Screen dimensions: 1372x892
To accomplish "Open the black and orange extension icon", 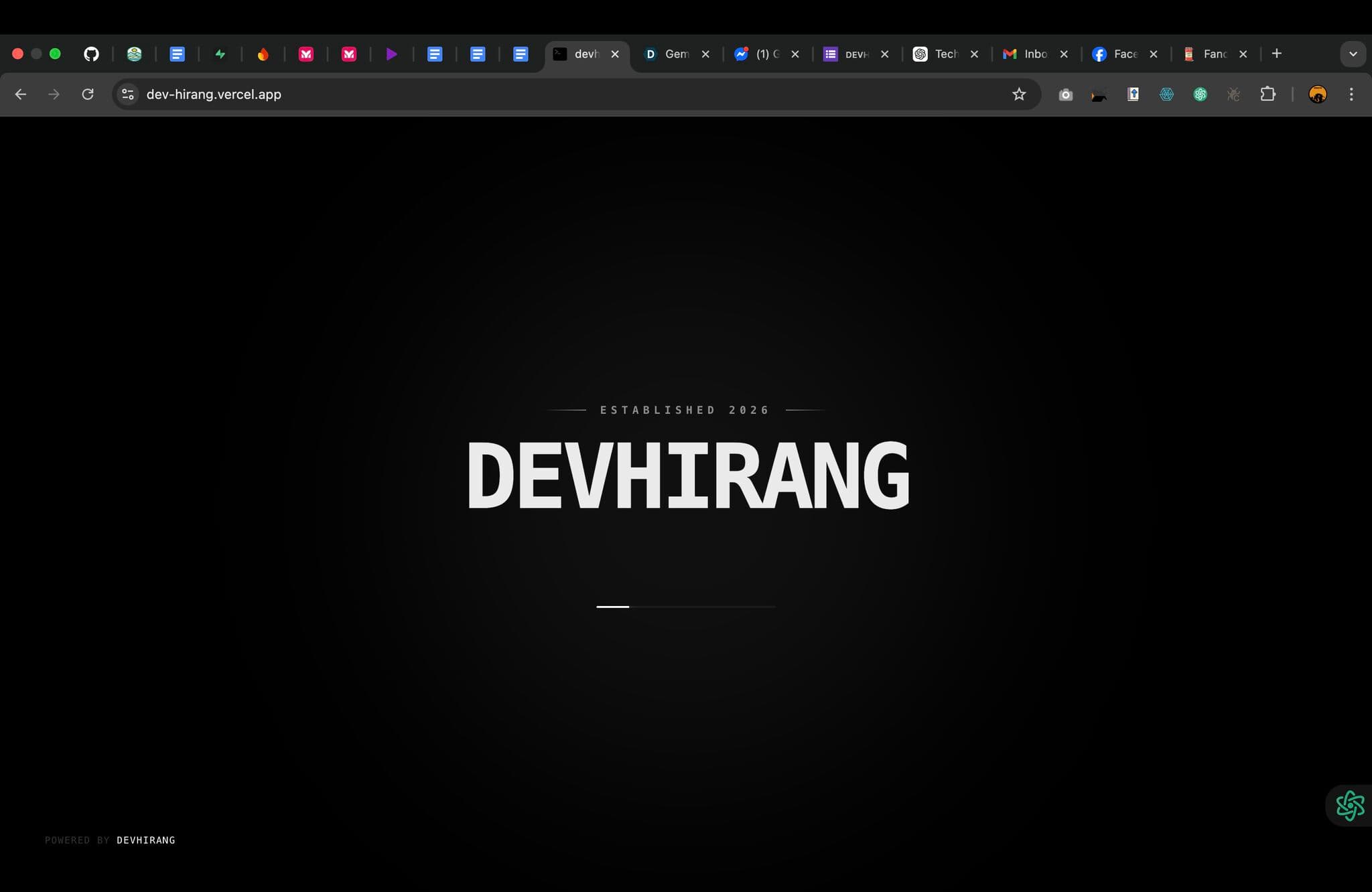I will [x=1099, y=96].
